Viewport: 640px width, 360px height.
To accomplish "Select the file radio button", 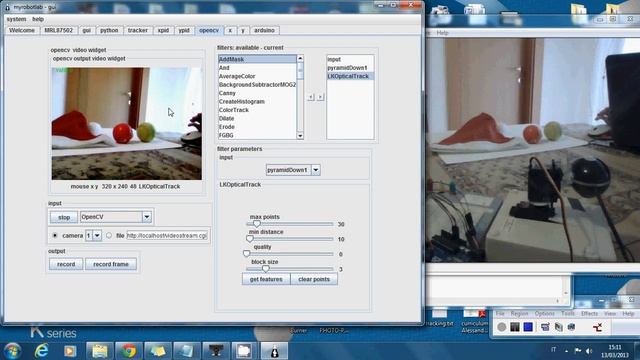I will point(109,236).
